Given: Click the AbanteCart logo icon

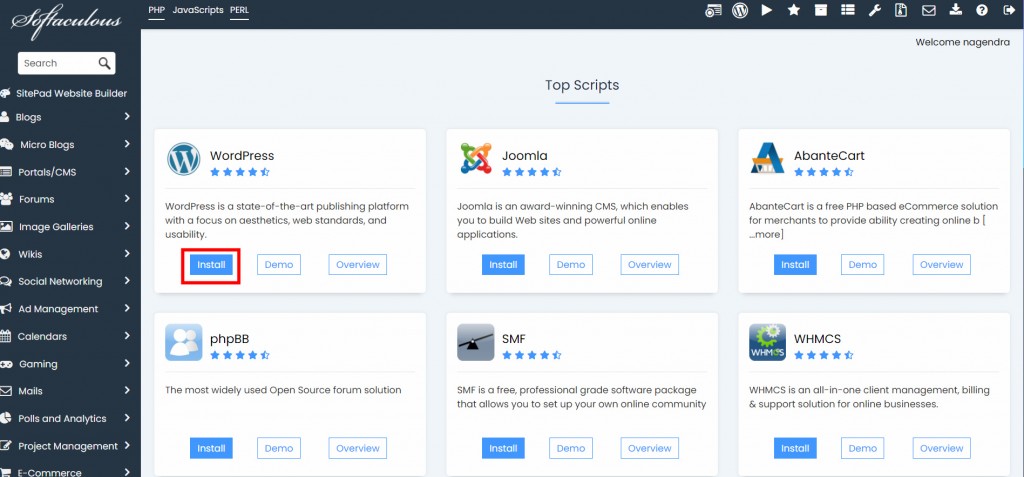Looking at the screenshot, I should [767, 158].
